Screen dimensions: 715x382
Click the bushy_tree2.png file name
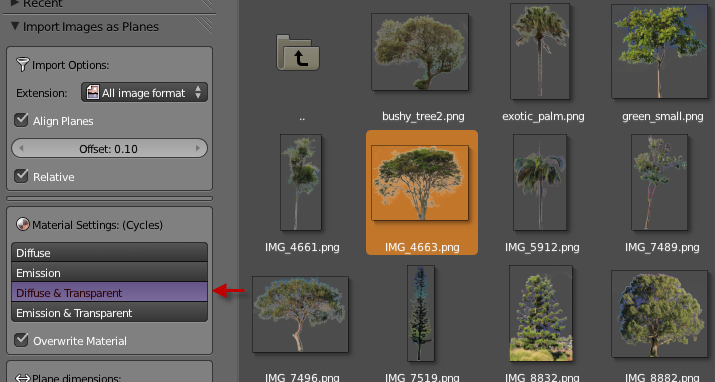click(423, 116)
